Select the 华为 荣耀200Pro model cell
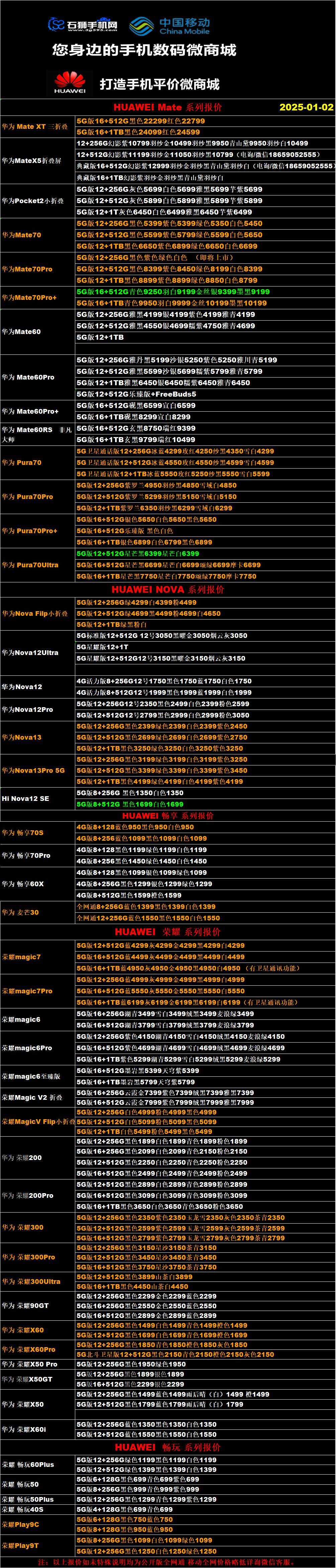 click(38, 1195)
